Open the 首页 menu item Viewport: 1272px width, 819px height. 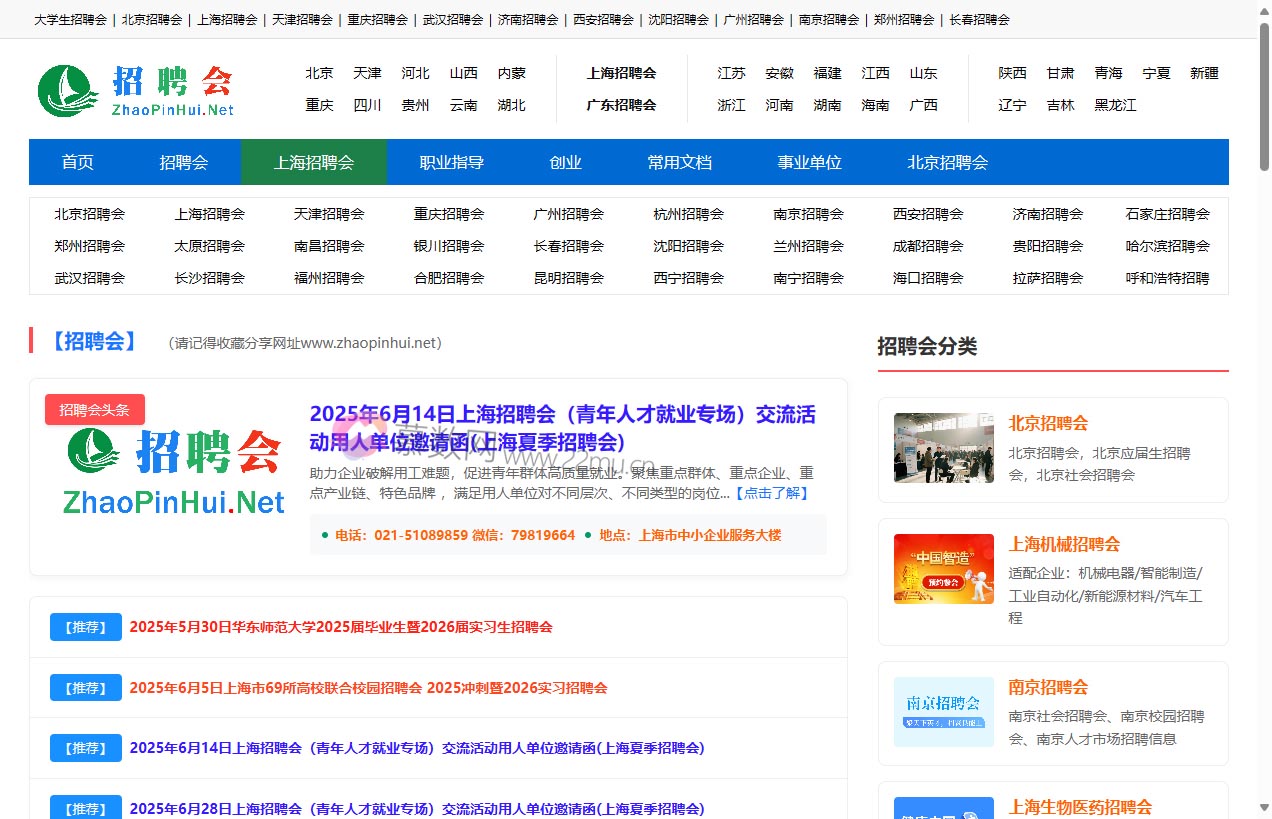point(77,162)
